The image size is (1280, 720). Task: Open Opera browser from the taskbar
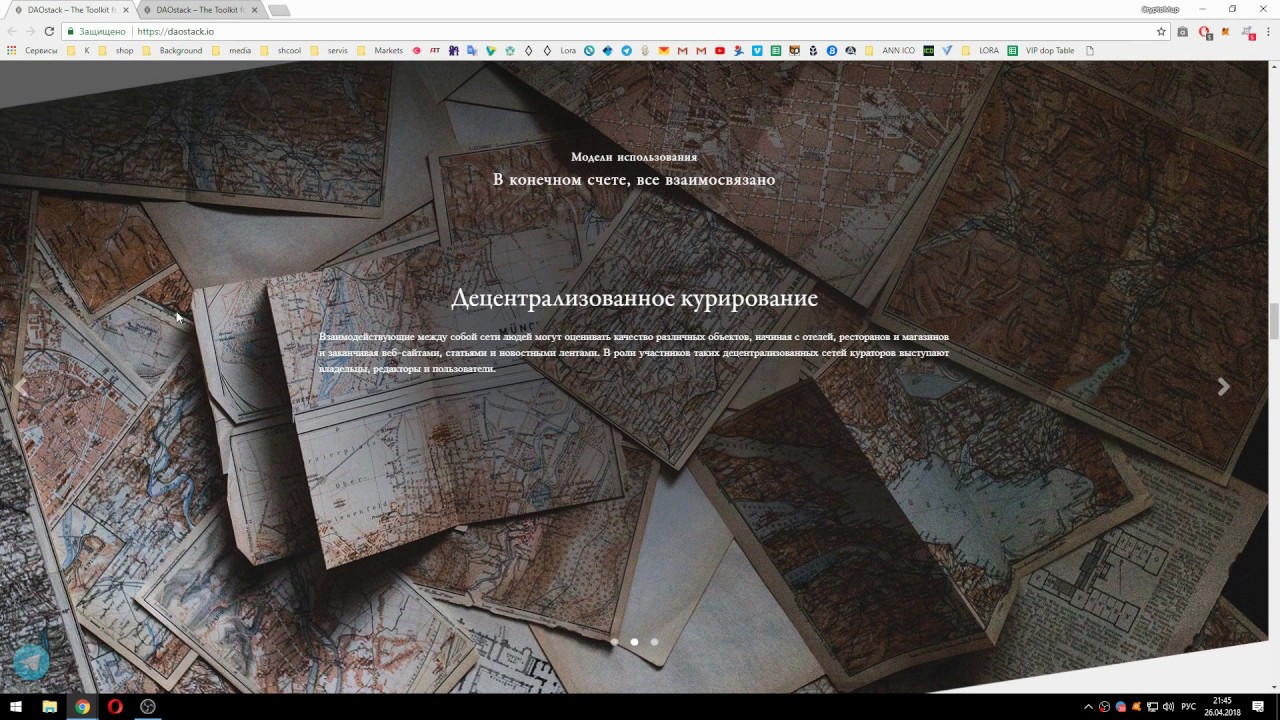coord(115,707)
